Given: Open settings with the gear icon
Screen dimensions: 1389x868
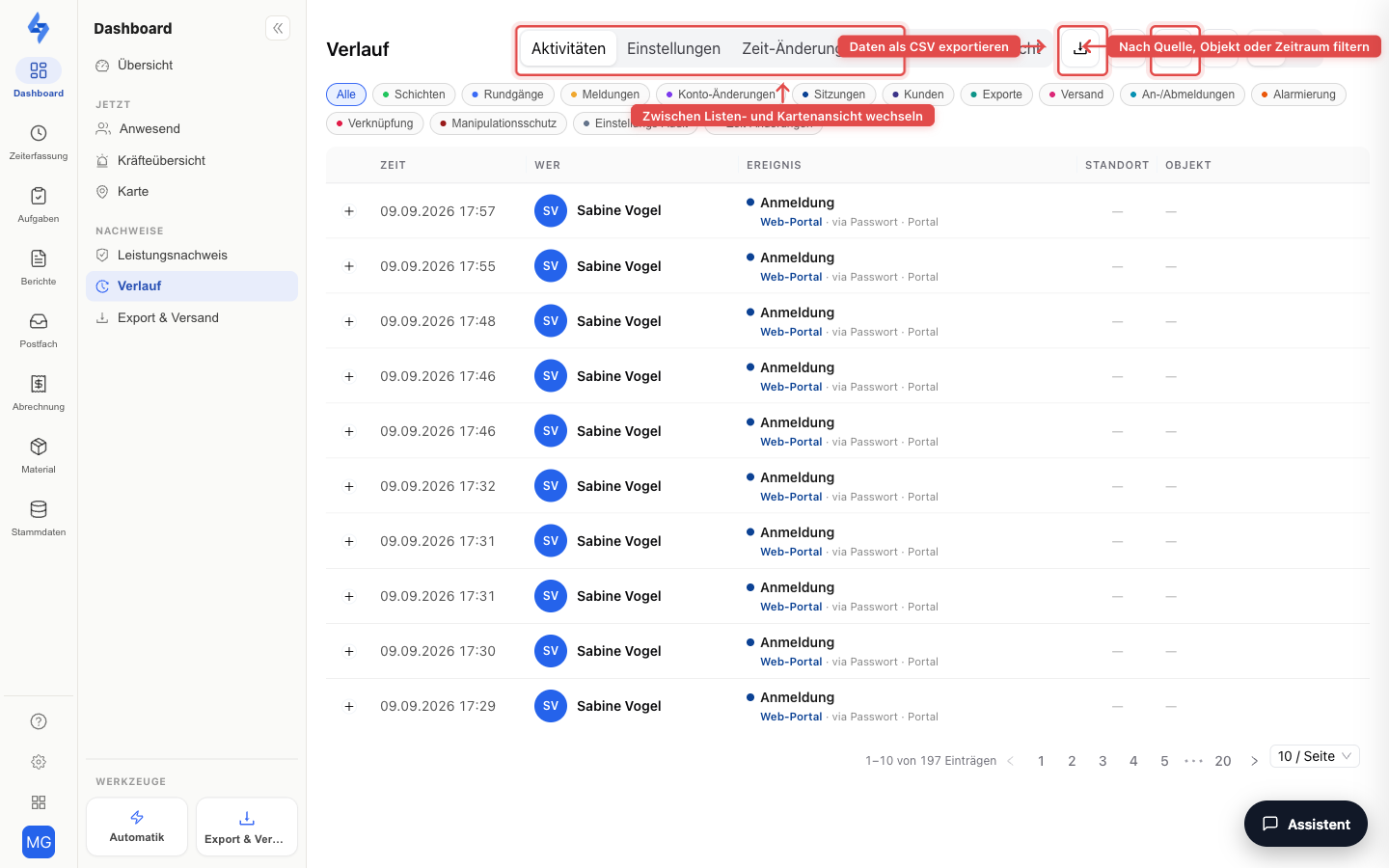Looking at the screenshot, I should click(x=39, y=762).
